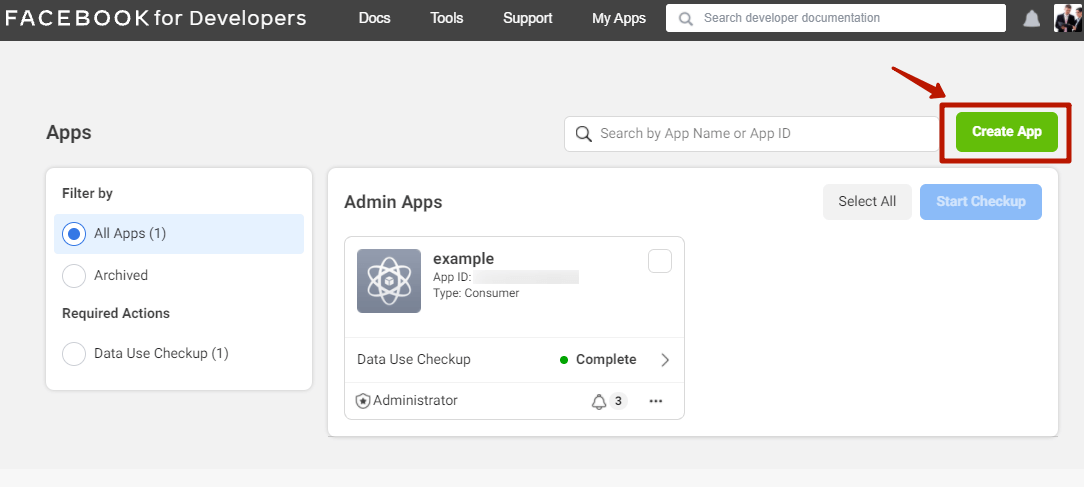Open the user profile avatar menu
Screen dimensions: 1084x487
(x=1068, y=19)
